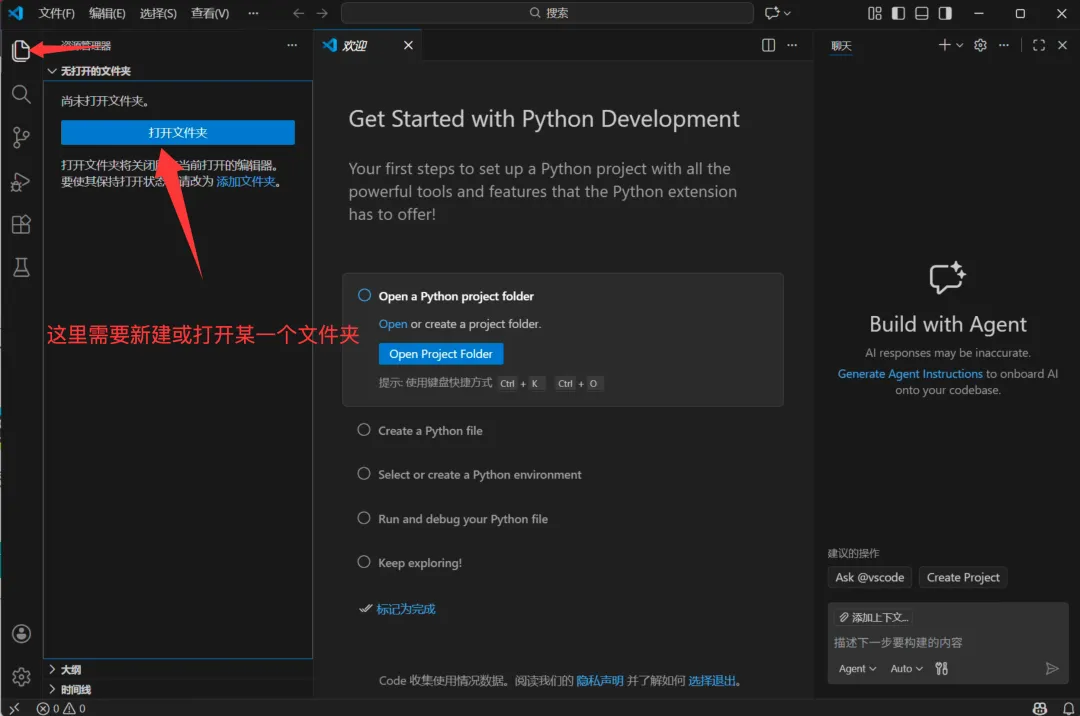Click the chat input field 描述下一步要构建的内容
The width and height of the screenshot is (1080, 716).
(x=948, y=642)
